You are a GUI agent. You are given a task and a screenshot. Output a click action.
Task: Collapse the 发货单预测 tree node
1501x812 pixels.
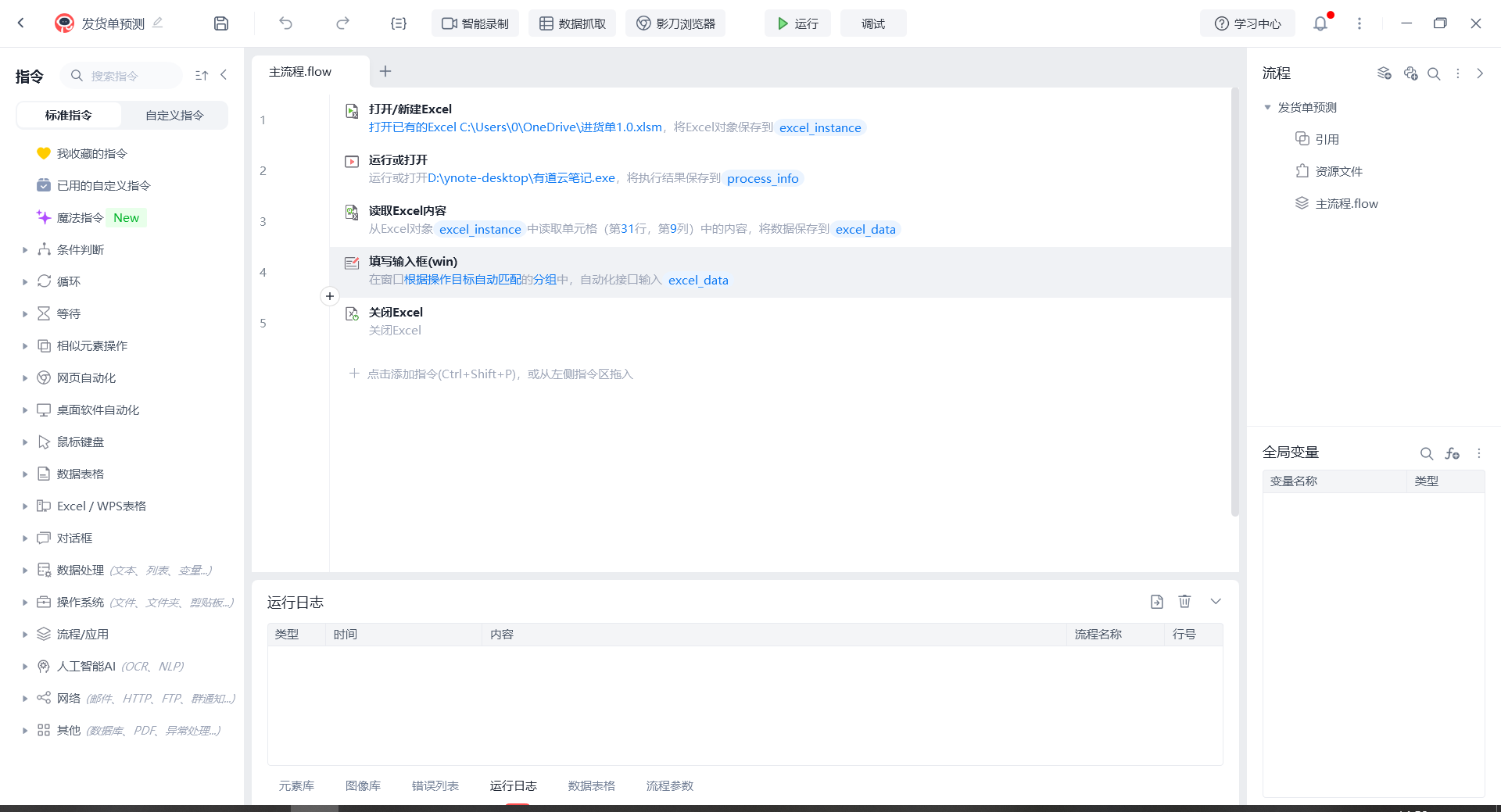(x=1267, y=107)
